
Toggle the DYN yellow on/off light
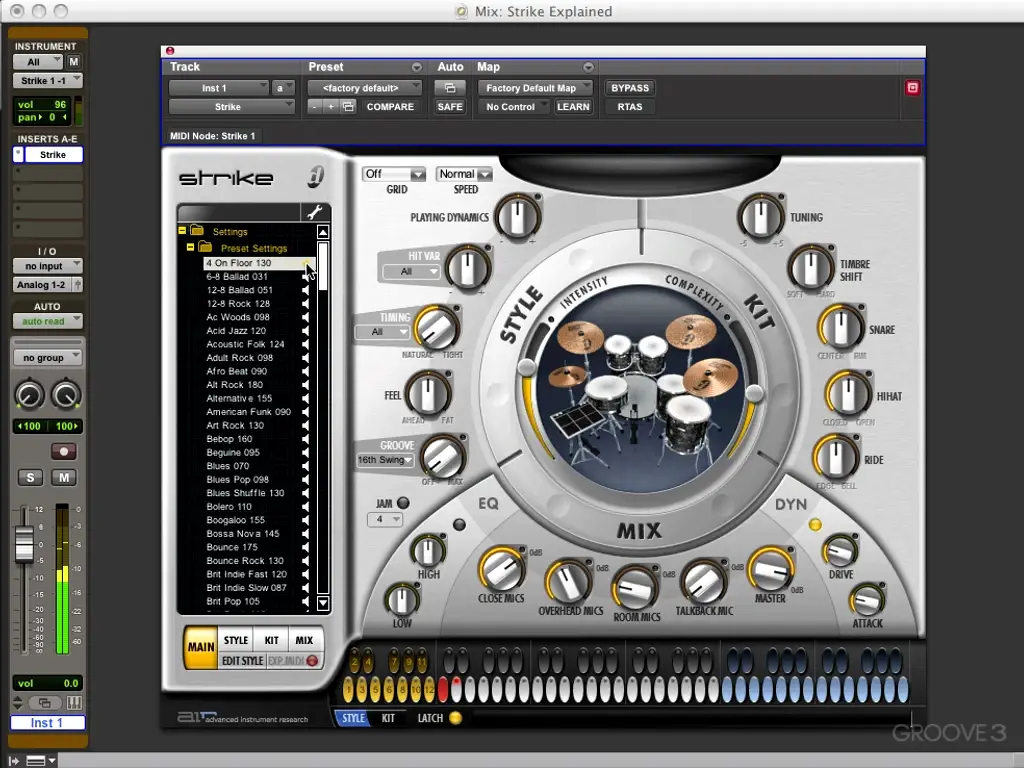pos(815,524)
